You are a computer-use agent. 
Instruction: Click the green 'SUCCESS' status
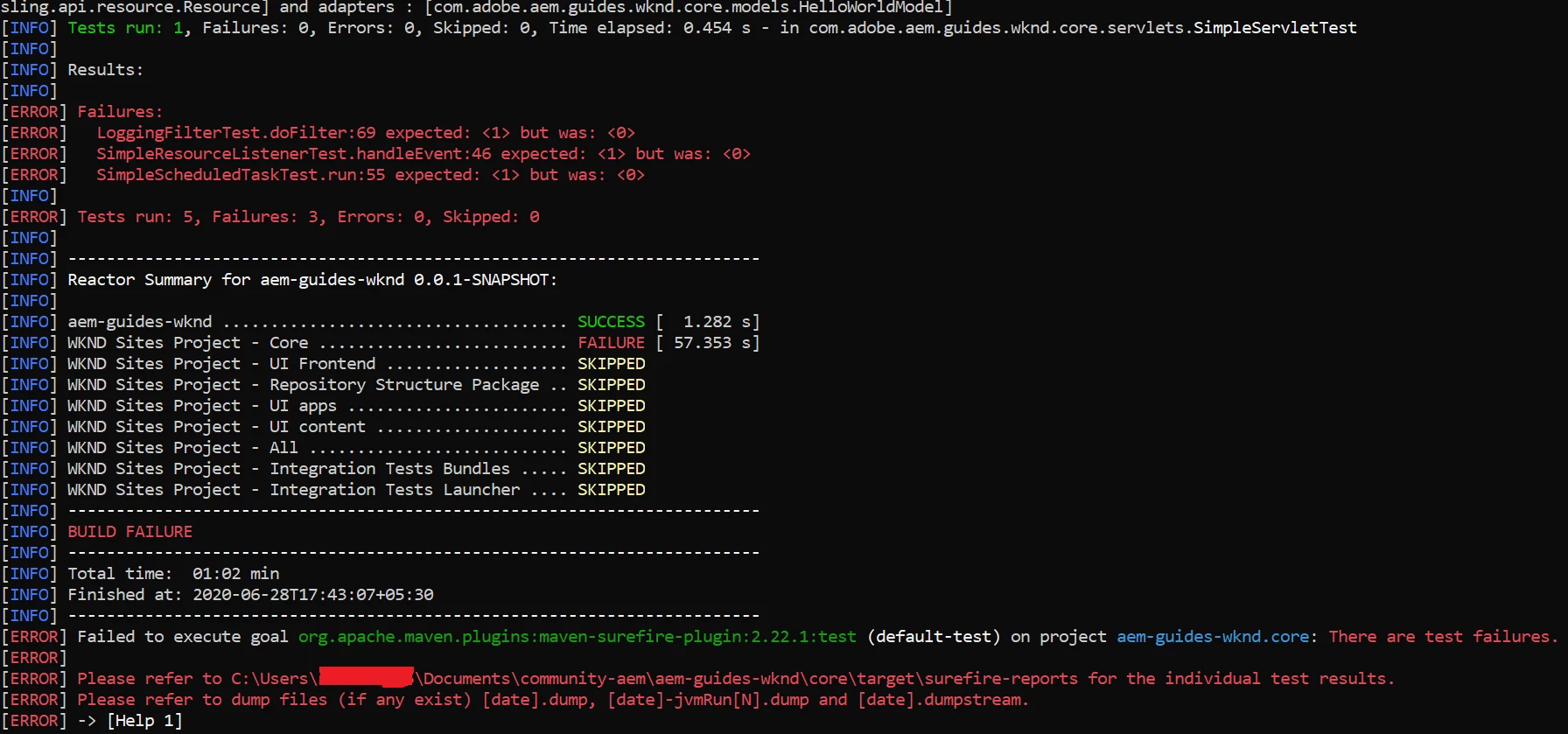(x=611, y=322)
